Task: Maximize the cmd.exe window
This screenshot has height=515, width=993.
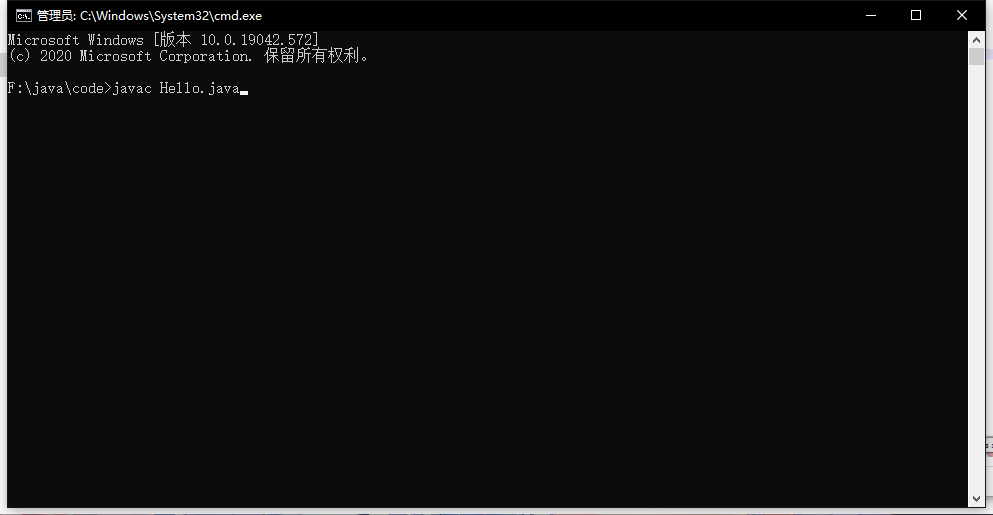Action: 916,15
